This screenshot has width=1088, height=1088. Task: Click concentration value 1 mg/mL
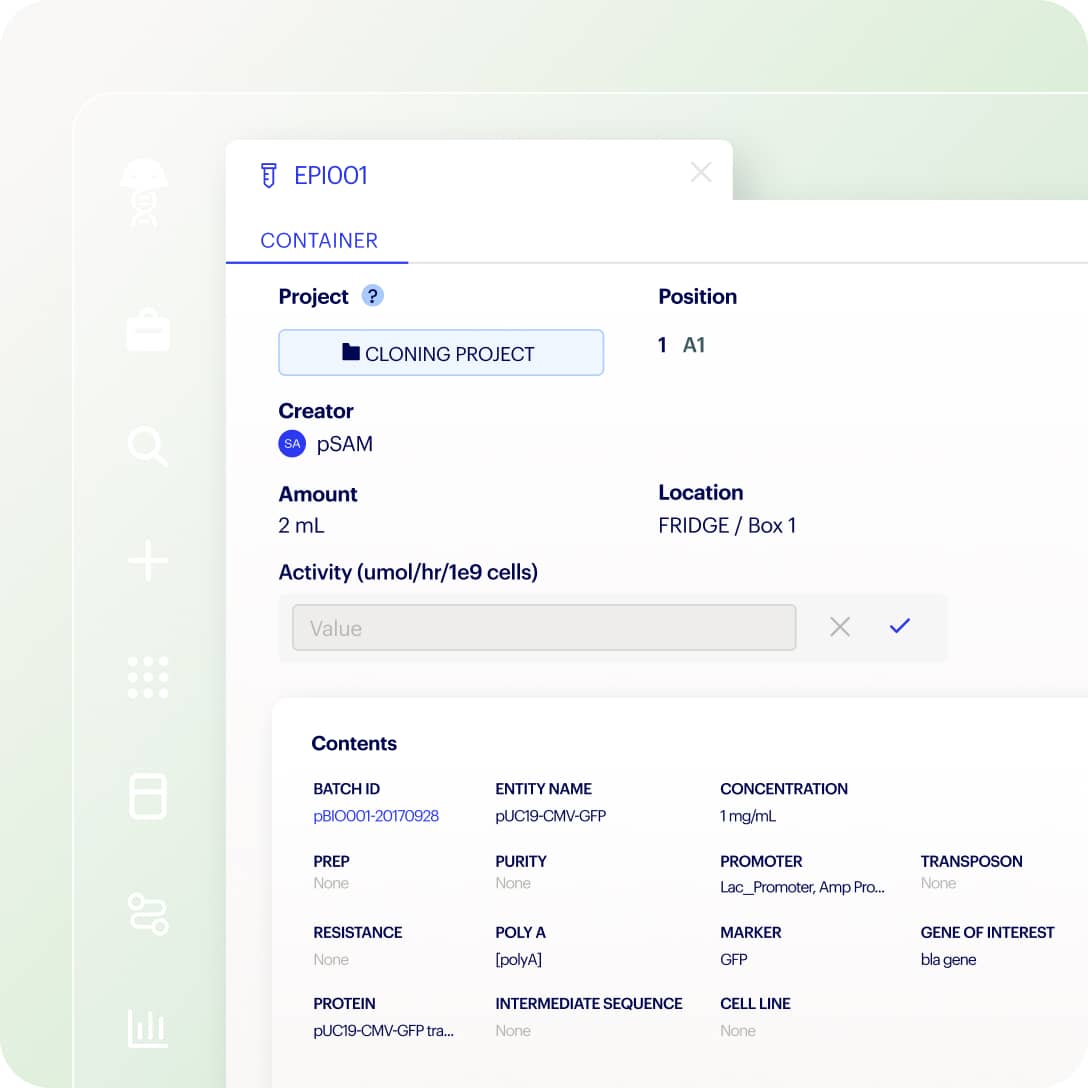click(747, 816)
